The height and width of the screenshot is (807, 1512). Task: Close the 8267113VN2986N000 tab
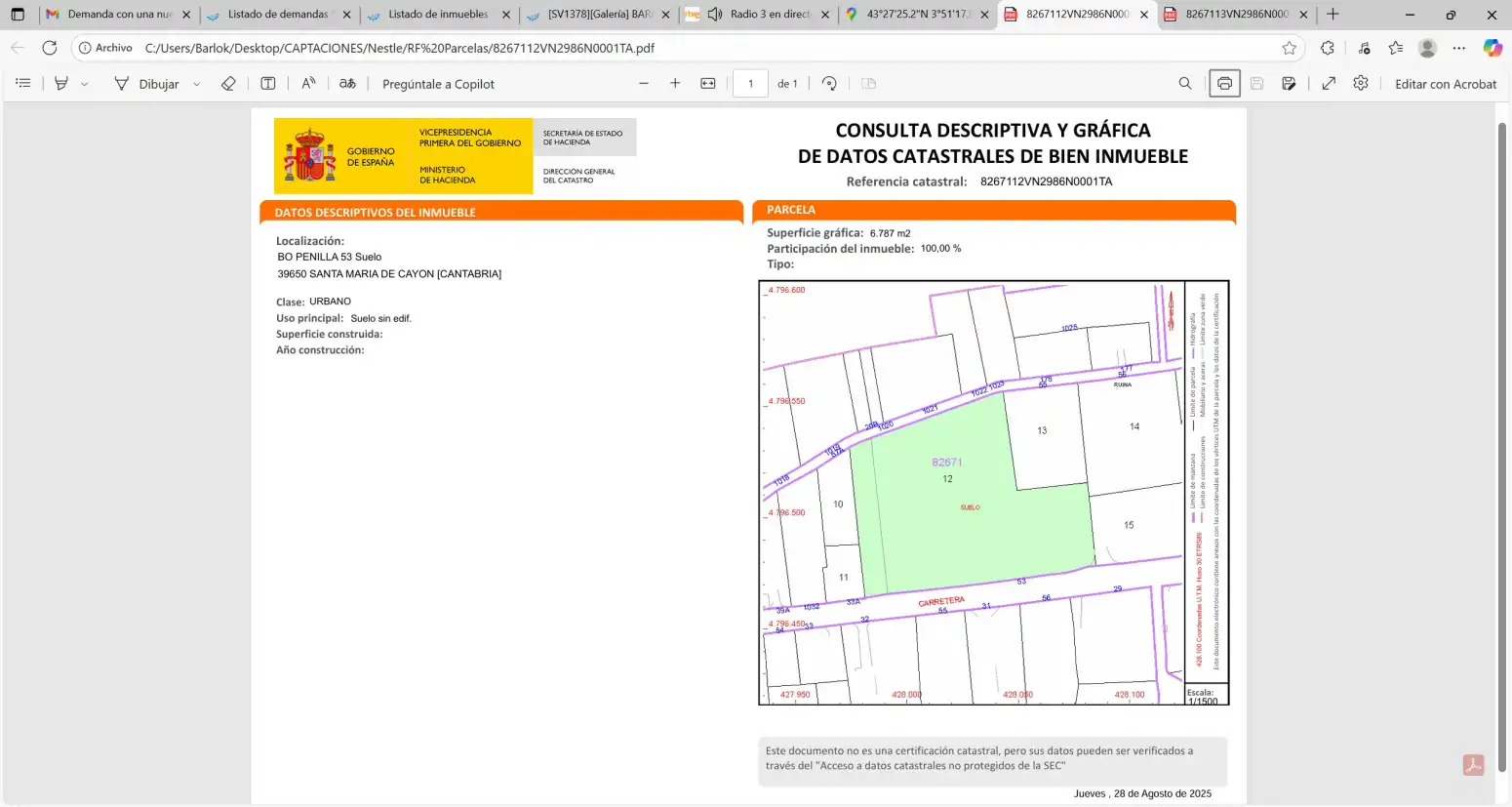coord(1303,15)
